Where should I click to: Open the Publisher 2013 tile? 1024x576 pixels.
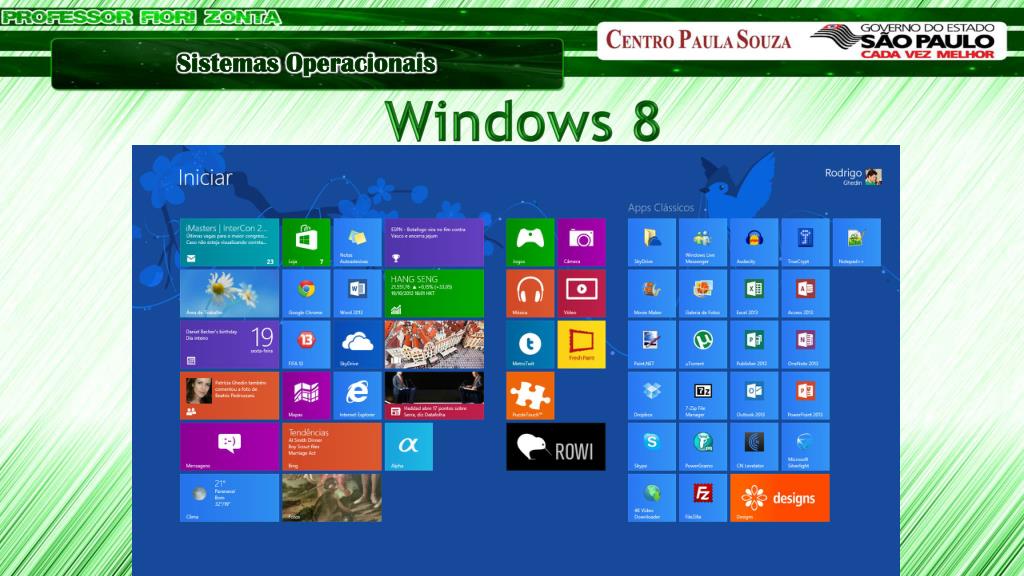(x=754, y=344)
